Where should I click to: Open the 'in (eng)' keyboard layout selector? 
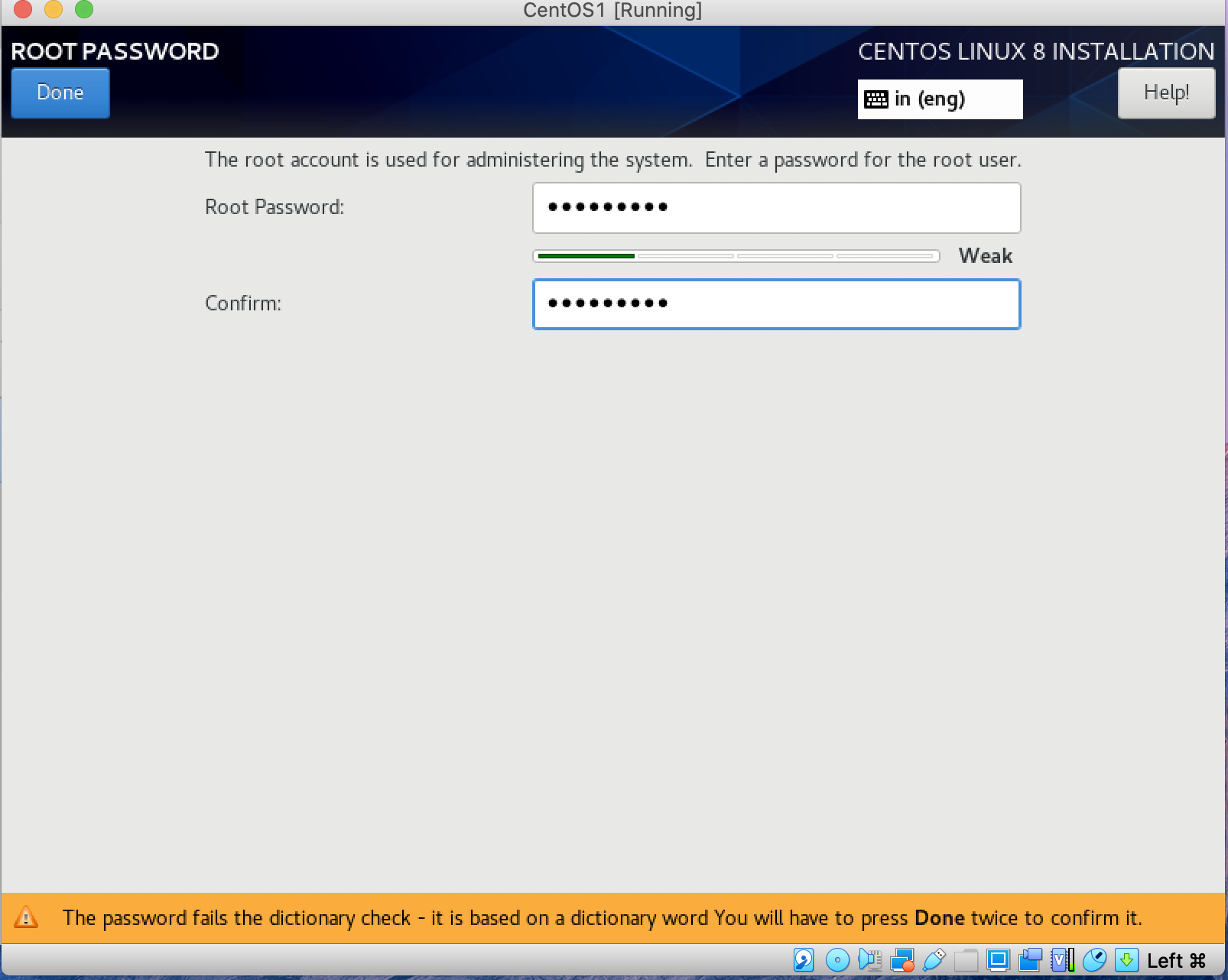pyautogui.click(x=940, y=99)
